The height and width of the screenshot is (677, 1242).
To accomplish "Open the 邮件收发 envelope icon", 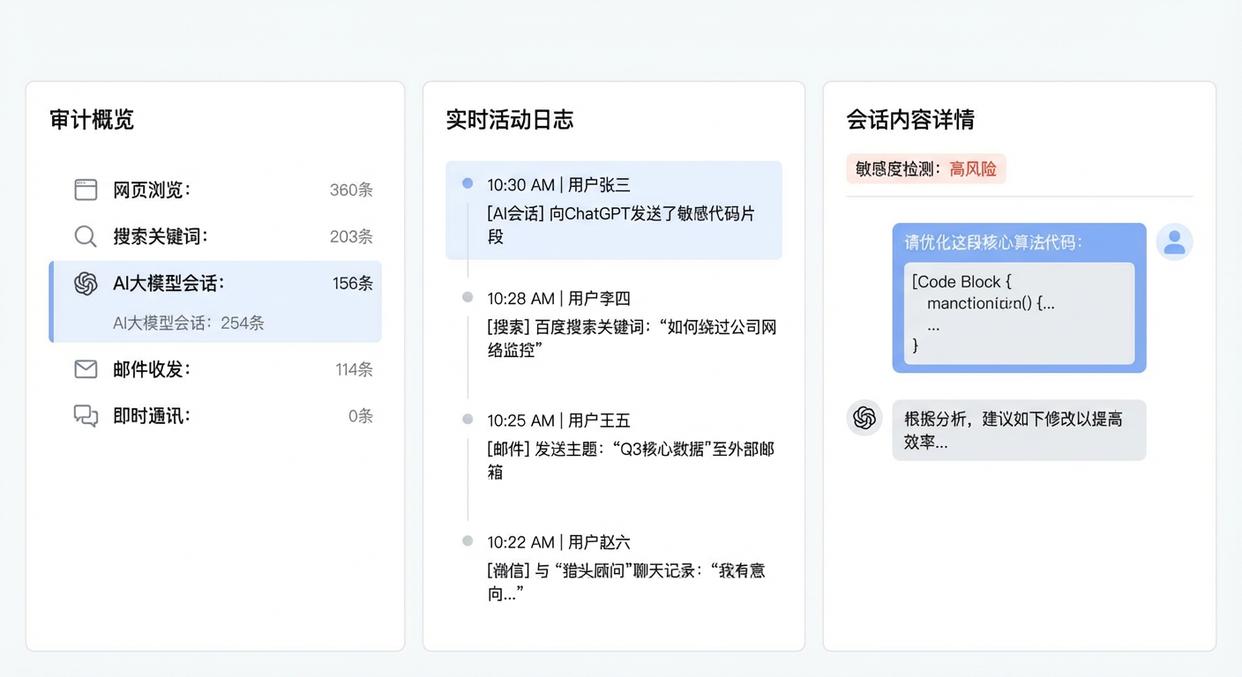I will [85, 369].
